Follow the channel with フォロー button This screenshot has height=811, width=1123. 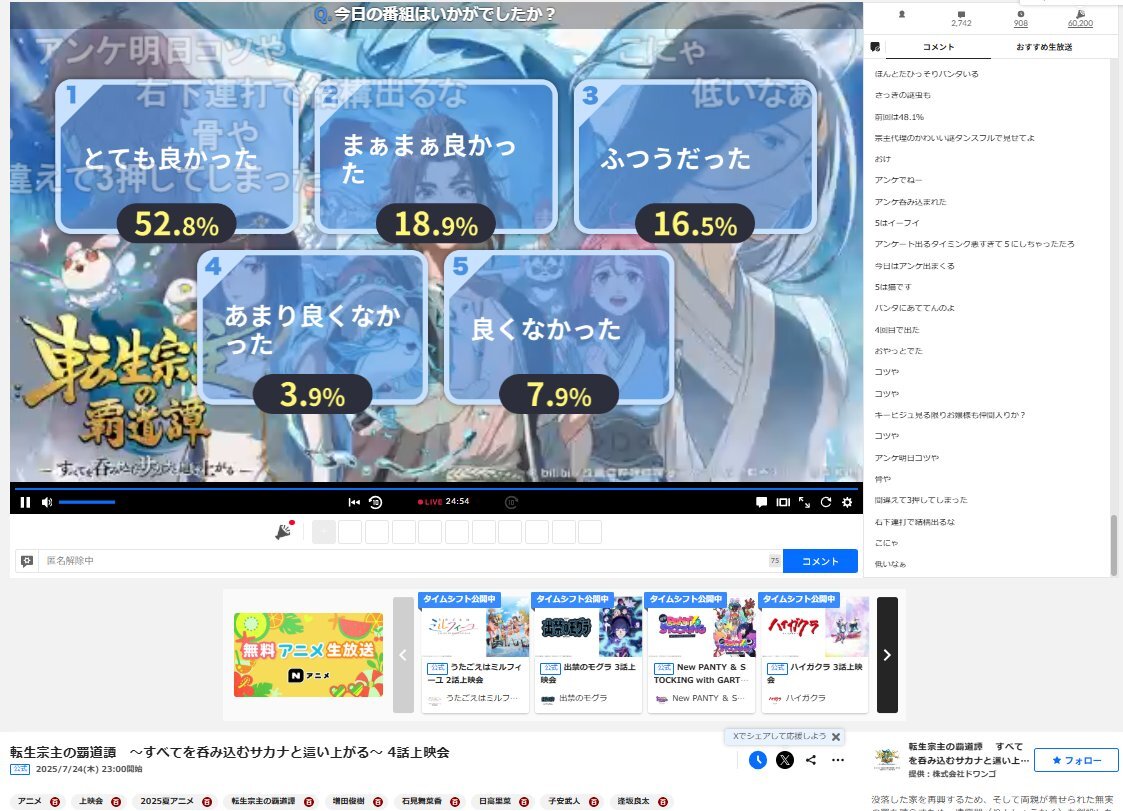(x=1076, y=760)
